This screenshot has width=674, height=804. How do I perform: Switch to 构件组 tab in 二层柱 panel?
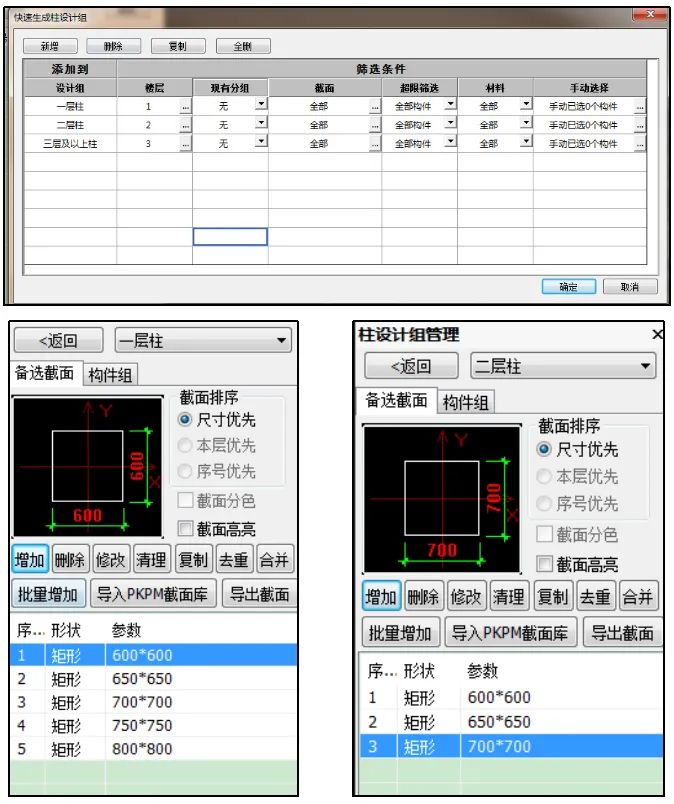(x=466, y=402)
